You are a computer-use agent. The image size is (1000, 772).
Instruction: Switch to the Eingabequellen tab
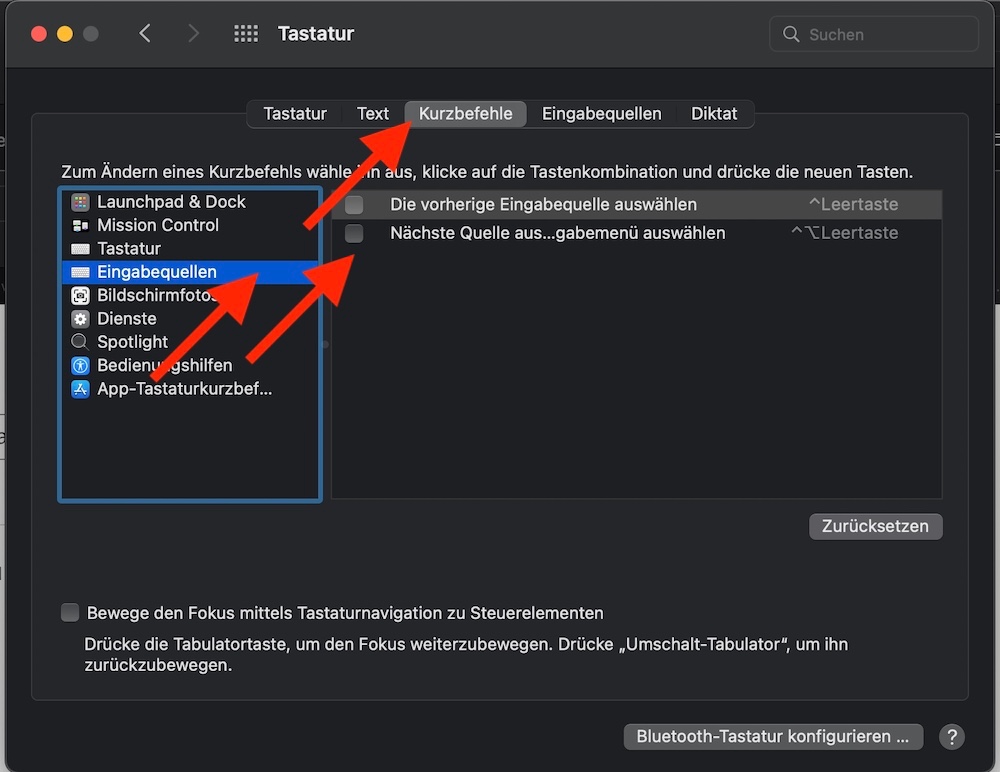(x=601, y=114)
